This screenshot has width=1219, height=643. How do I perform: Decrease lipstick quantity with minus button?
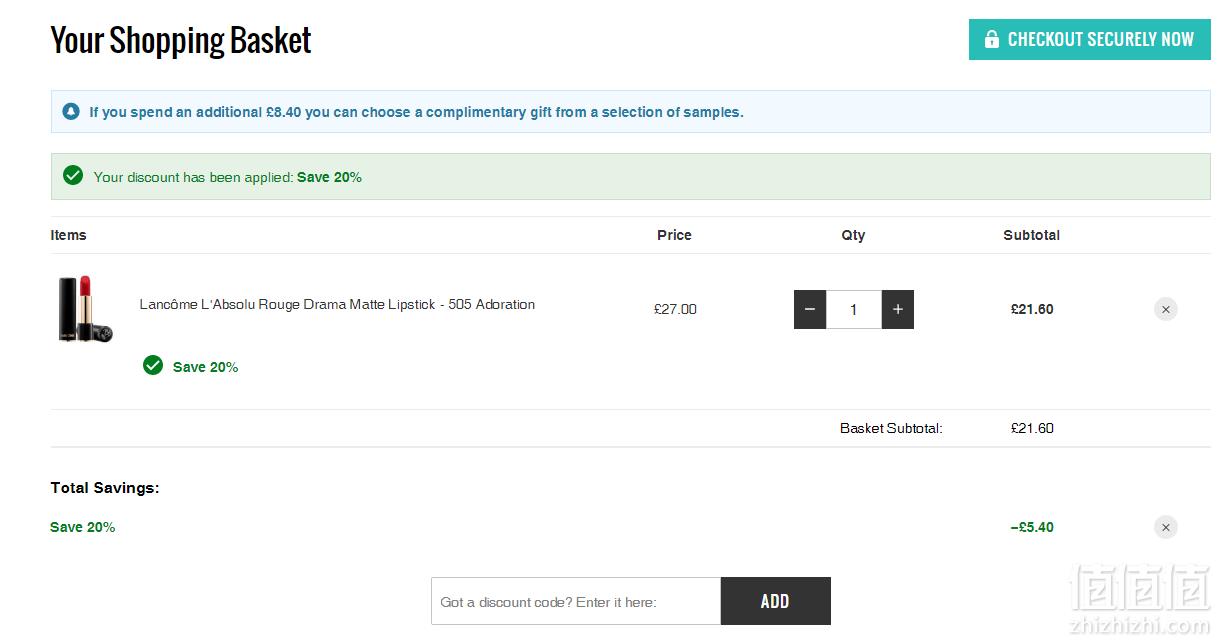coord(810,310)
